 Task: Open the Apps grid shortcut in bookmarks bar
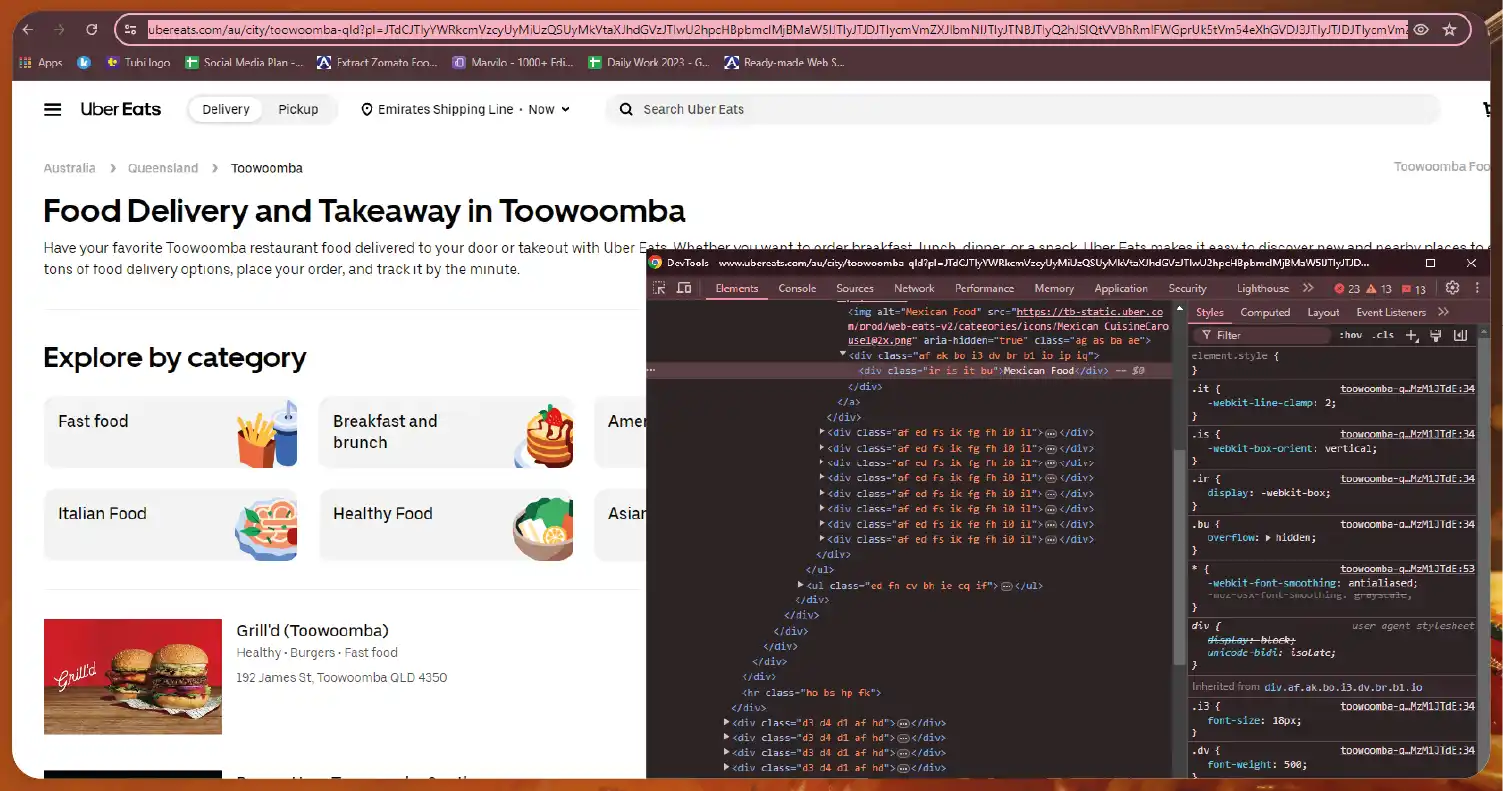point(41,62)
